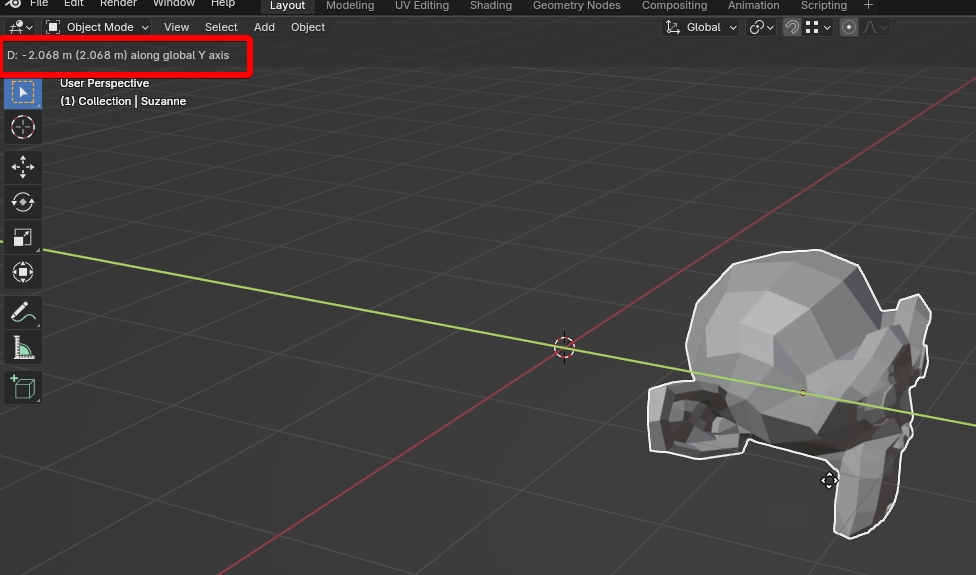Open the View menu
Screen dimensions: 976x575
point(176,27)
